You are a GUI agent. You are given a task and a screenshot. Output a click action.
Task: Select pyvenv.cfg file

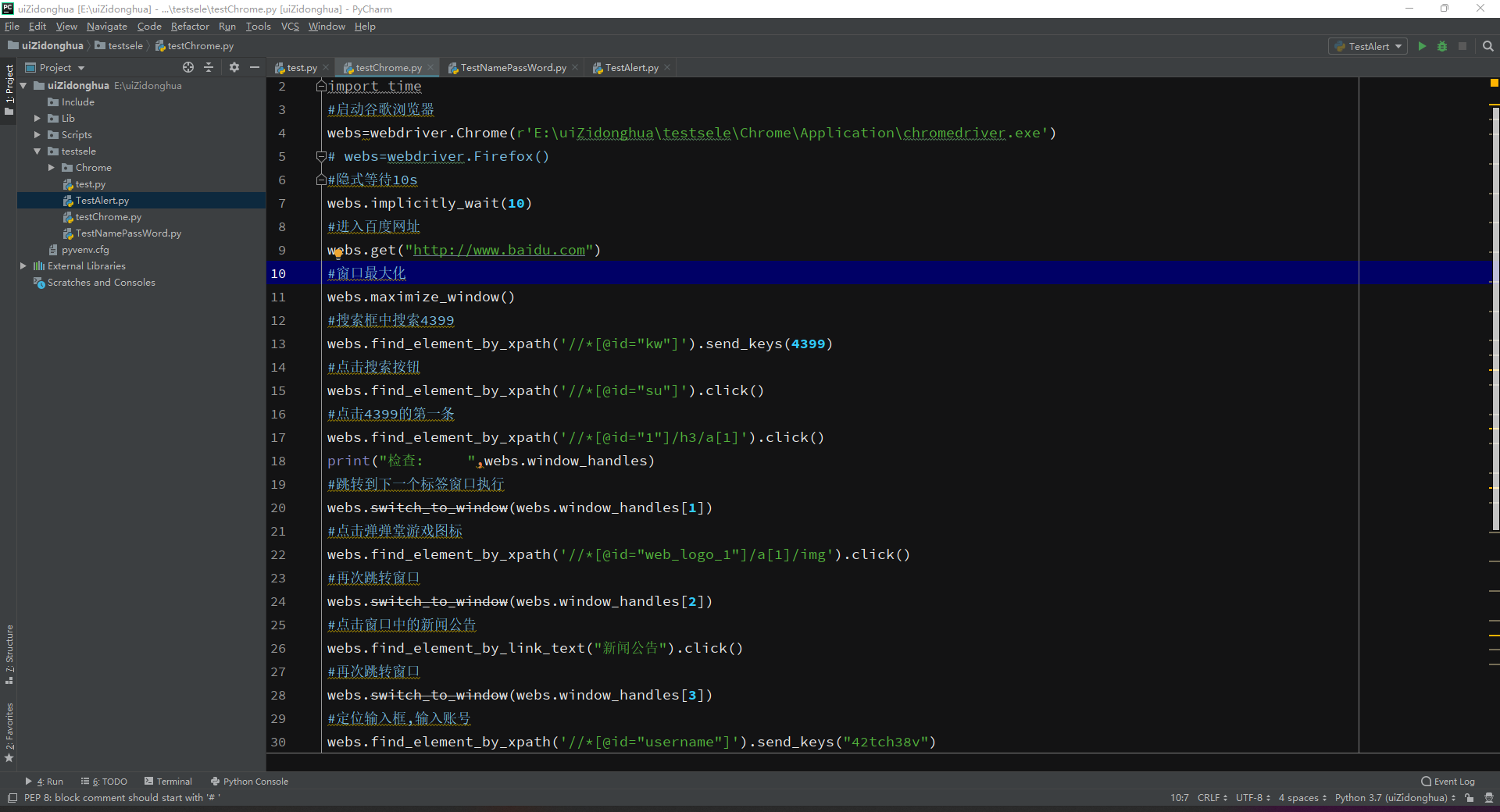(78, 250)
